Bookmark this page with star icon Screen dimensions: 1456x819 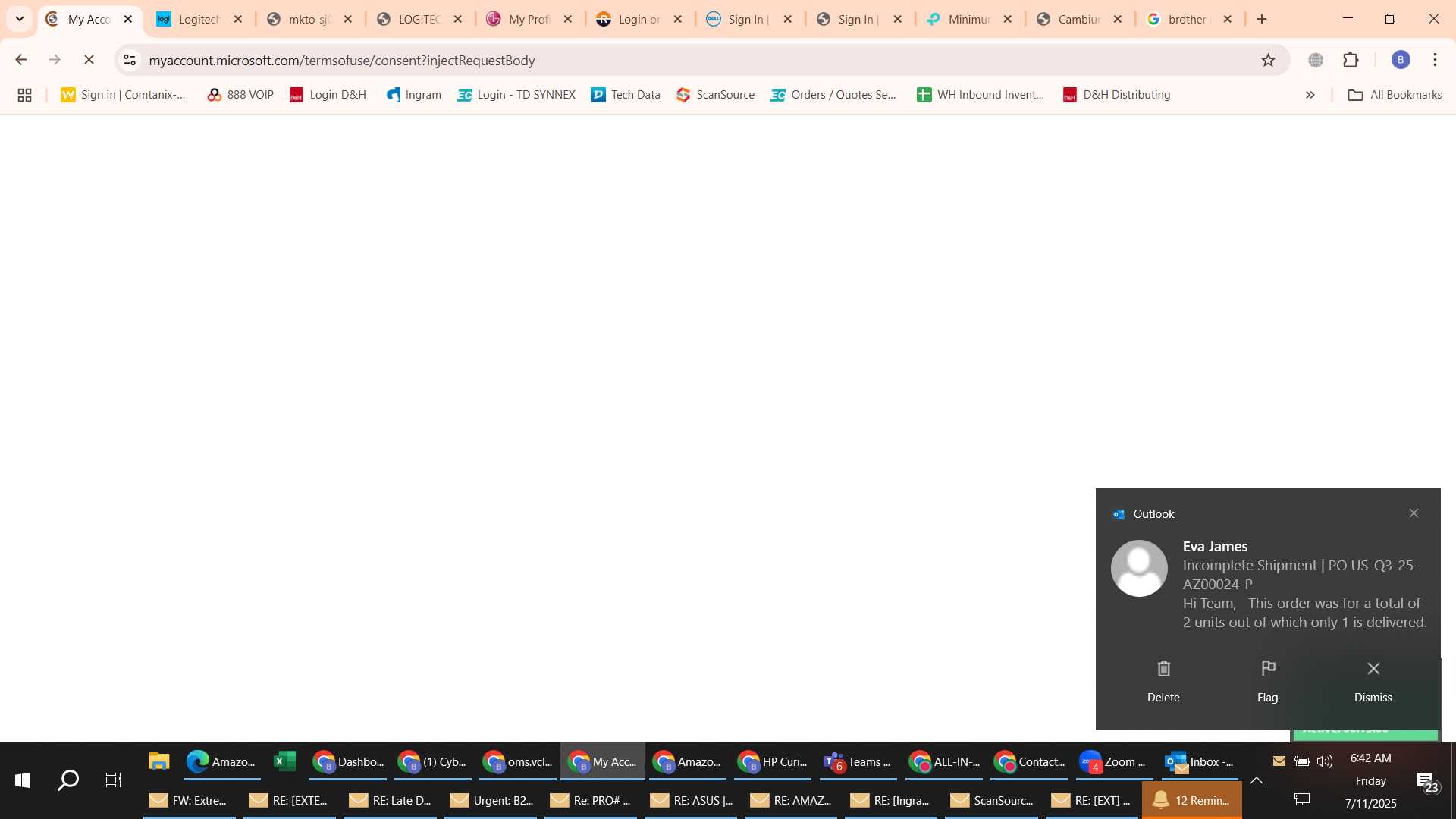click(1268, 60)
